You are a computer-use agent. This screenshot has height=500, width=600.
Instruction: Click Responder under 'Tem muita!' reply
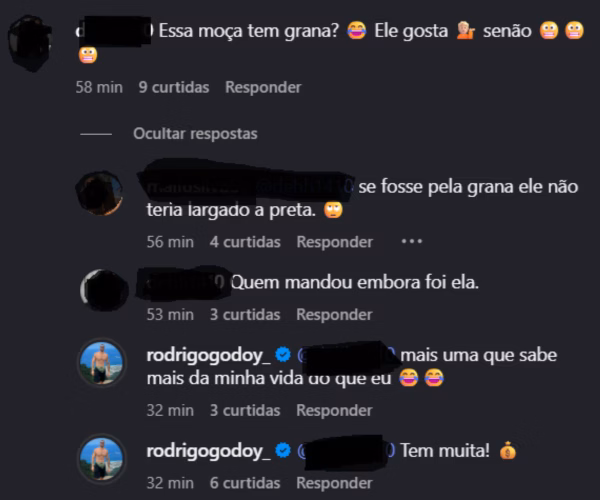(x=334, y=483)
